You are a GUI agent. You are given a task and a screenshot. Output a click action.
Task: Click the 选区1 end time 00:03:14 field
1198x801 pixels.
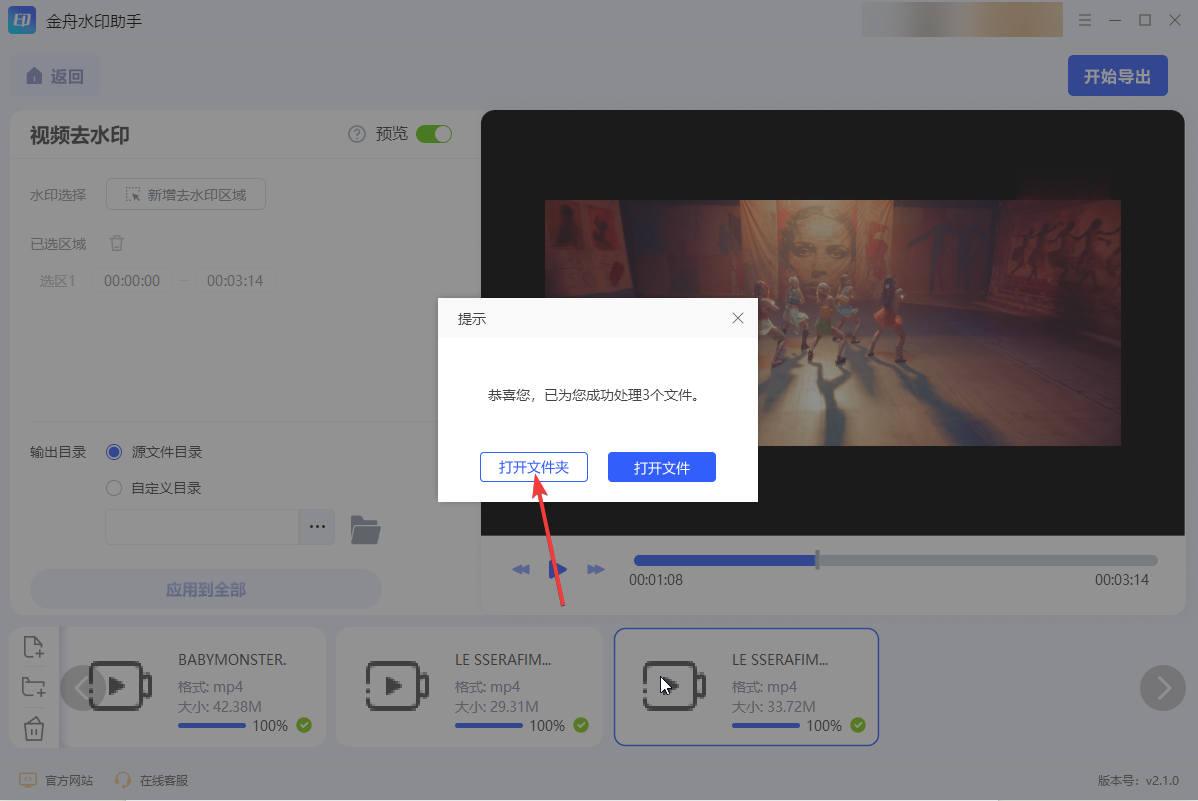pyautogui.click(x=235, y=281)
